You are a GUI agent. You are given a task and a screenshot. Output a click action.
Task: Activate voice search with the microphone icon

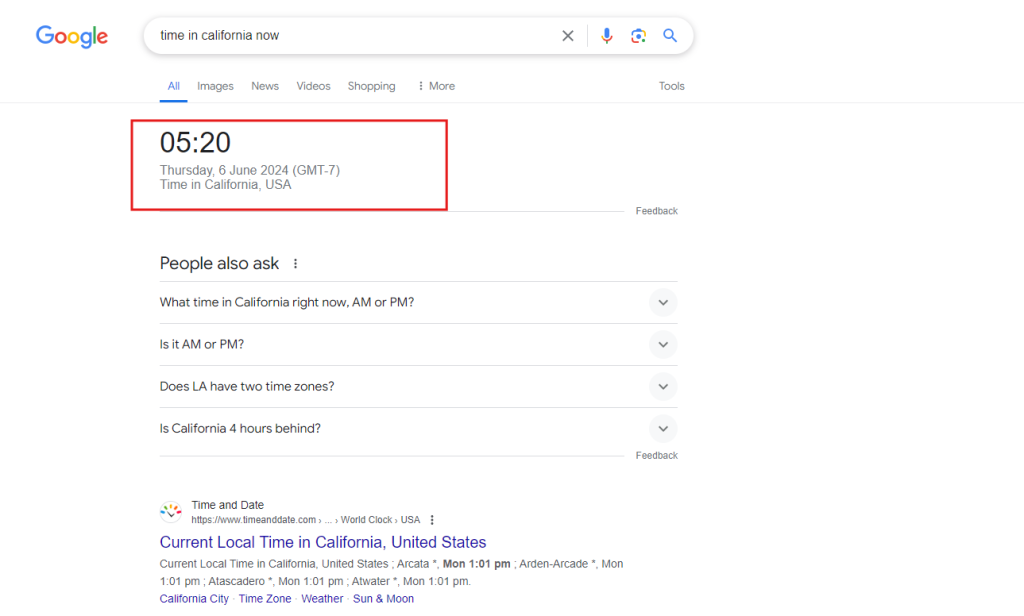point(607,35)
